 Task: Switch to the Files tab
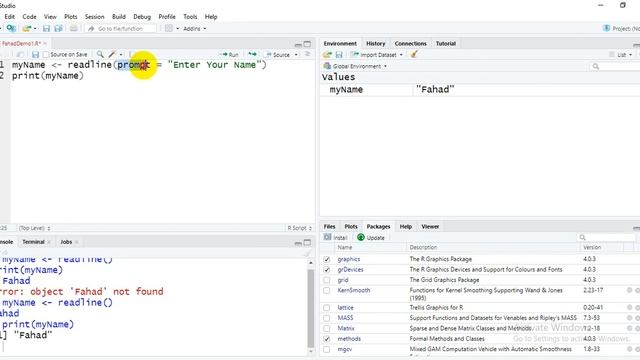[x=329, y=227]
